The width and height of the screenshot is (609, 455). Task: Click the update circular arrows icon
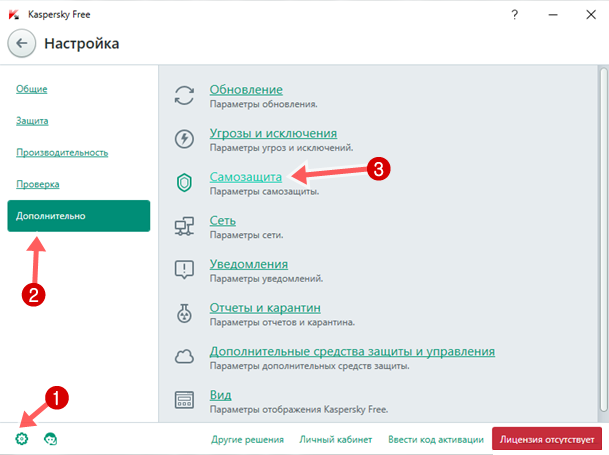point(184,96)
